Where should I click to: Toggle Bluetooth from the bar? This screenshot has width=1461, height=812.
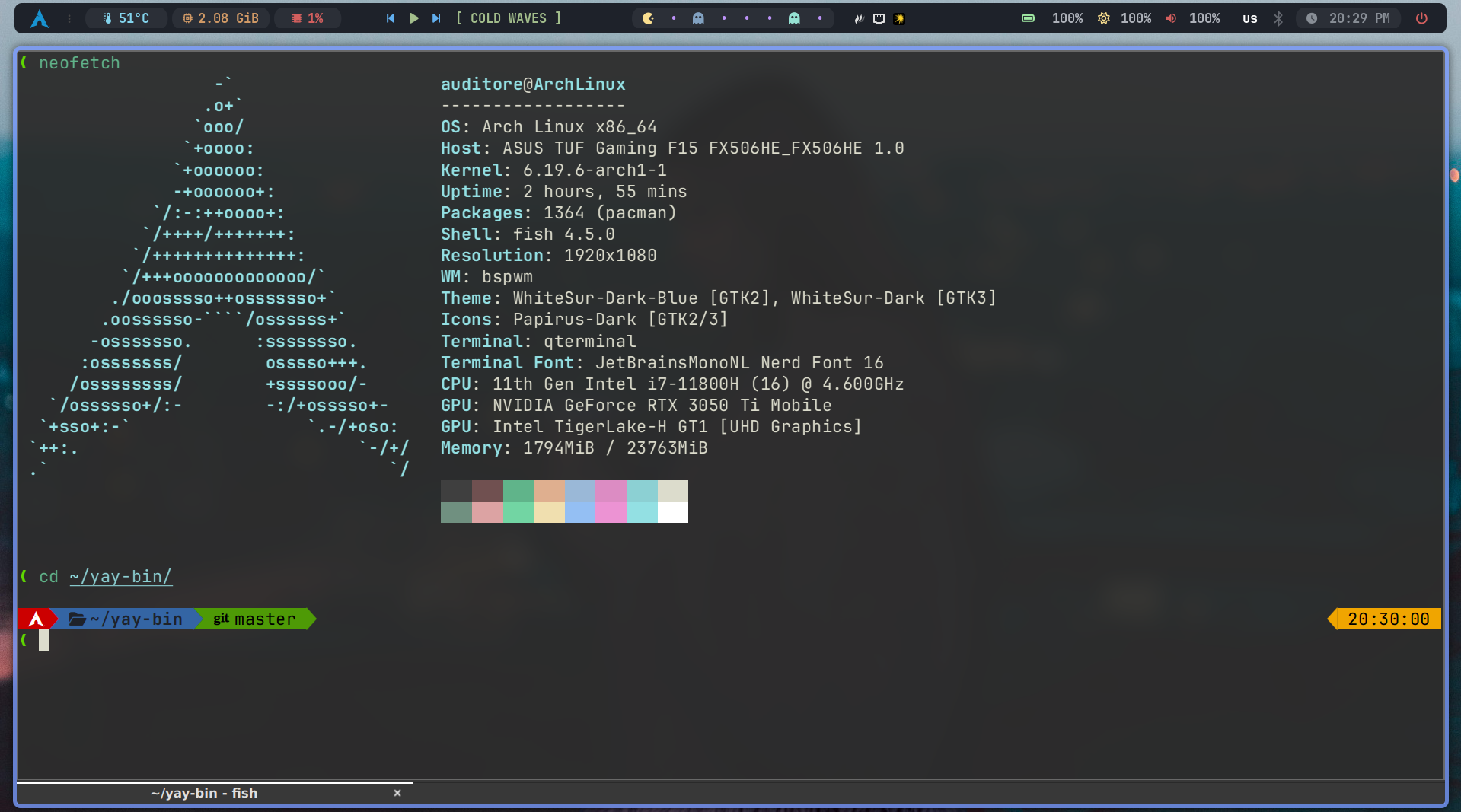(1278, 18)
